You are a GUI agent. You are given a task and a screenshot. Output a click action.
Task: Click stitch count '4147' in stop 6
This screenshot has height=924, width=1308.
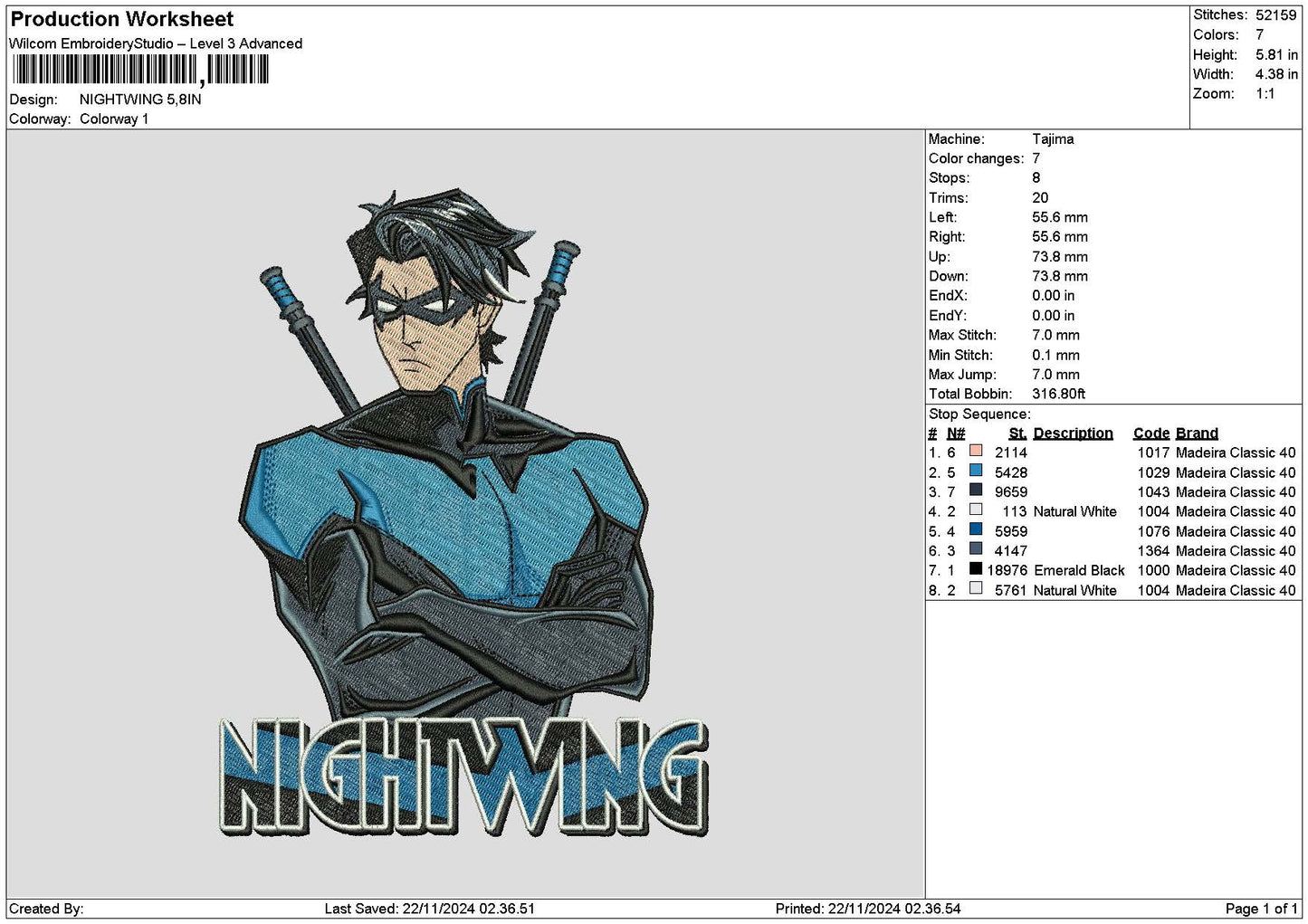coord(1011,551)
